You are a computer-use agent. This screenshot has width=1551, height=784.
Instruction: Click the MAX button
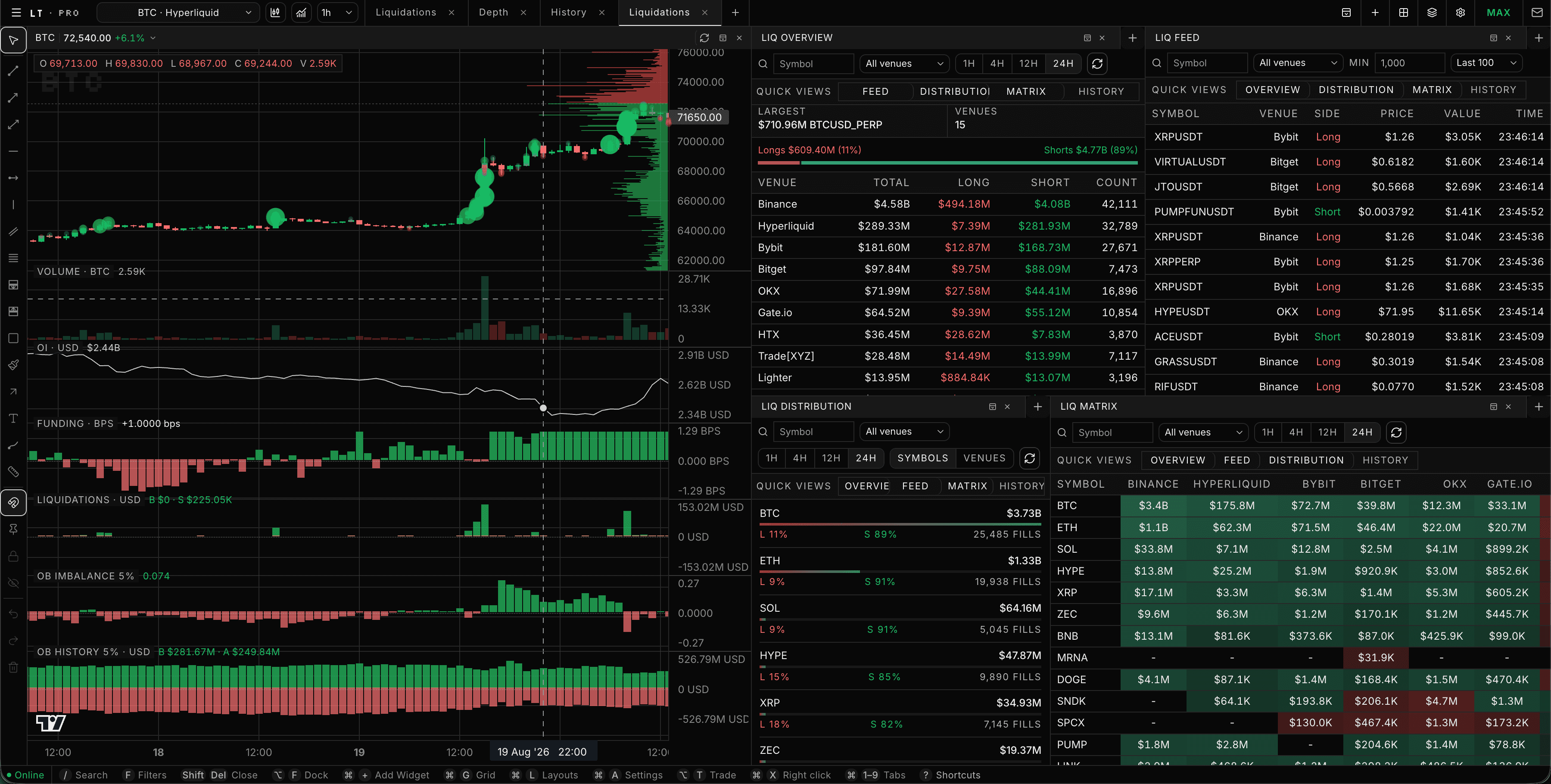(x=1498, y=12)
